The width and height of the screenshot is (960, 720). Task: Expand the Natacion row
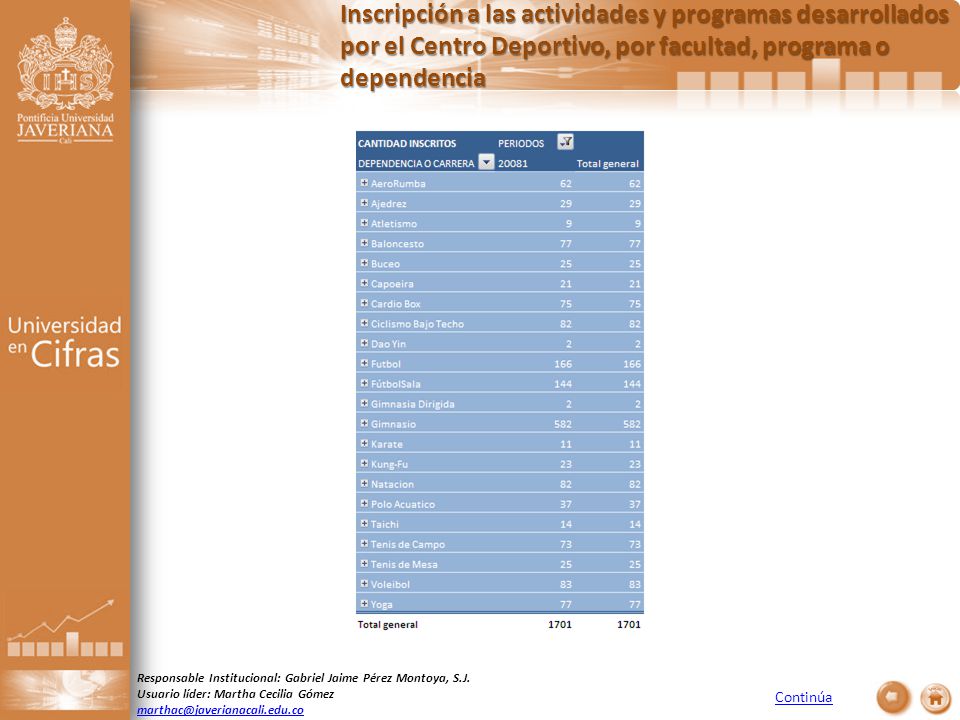pyautogui.click(x=364, y=483)
